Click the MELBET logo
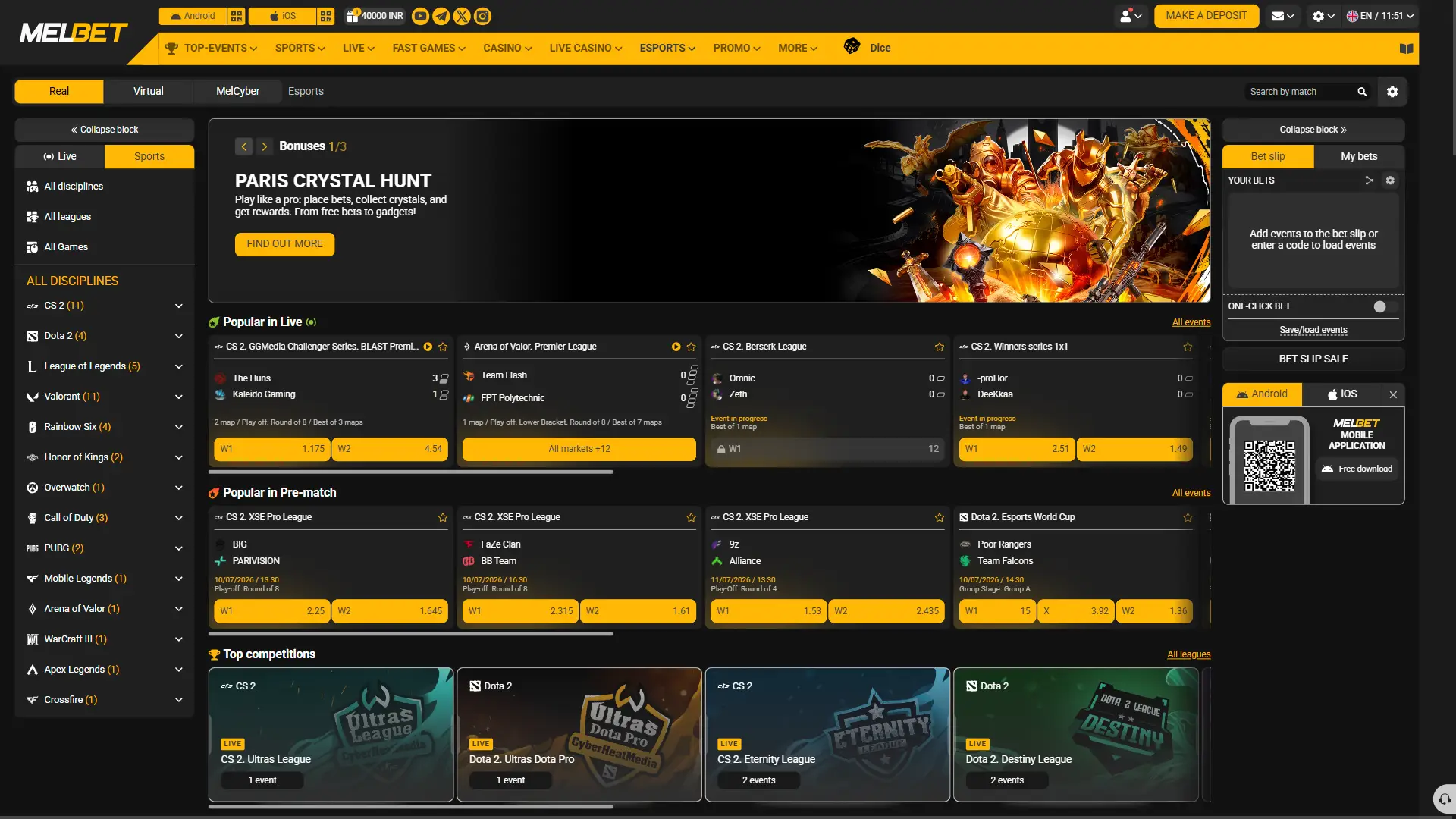The image size is (1456, 819). pyautogui.click(x=74, y=33)
